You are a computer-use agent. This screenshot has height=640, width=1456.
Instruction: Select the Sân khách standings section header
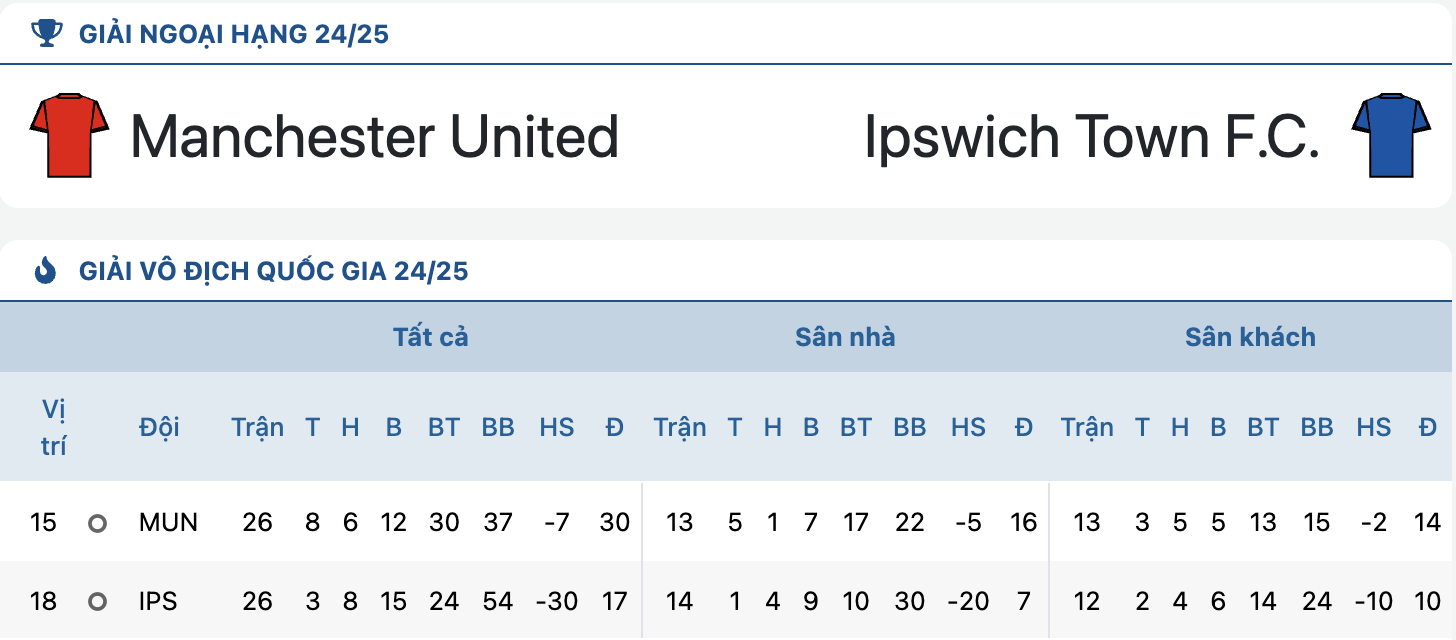[x=1250, y=337]
